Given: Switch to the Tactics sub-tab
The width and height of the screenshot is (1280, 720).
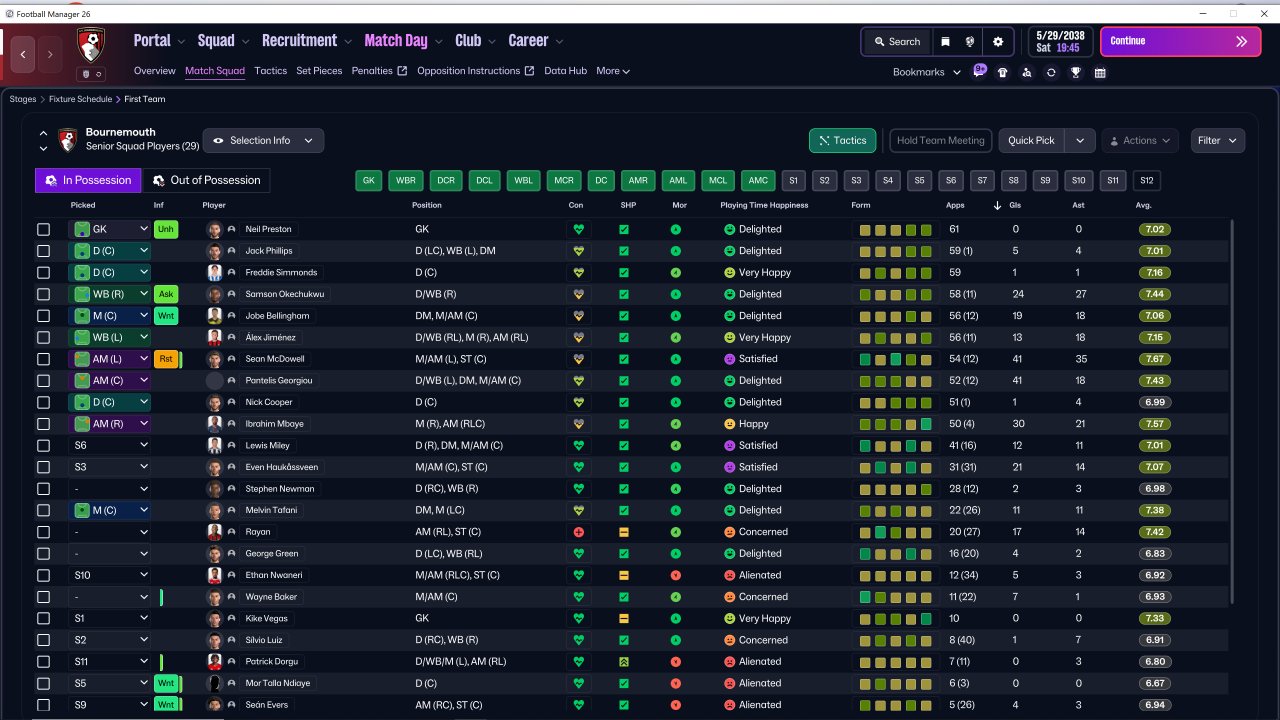Looking at the screenshot, I should pos(270,71).
